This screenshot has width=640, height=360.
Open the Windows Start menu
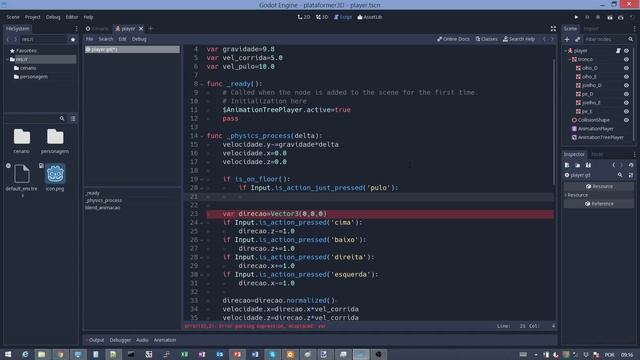click(8, 354)
